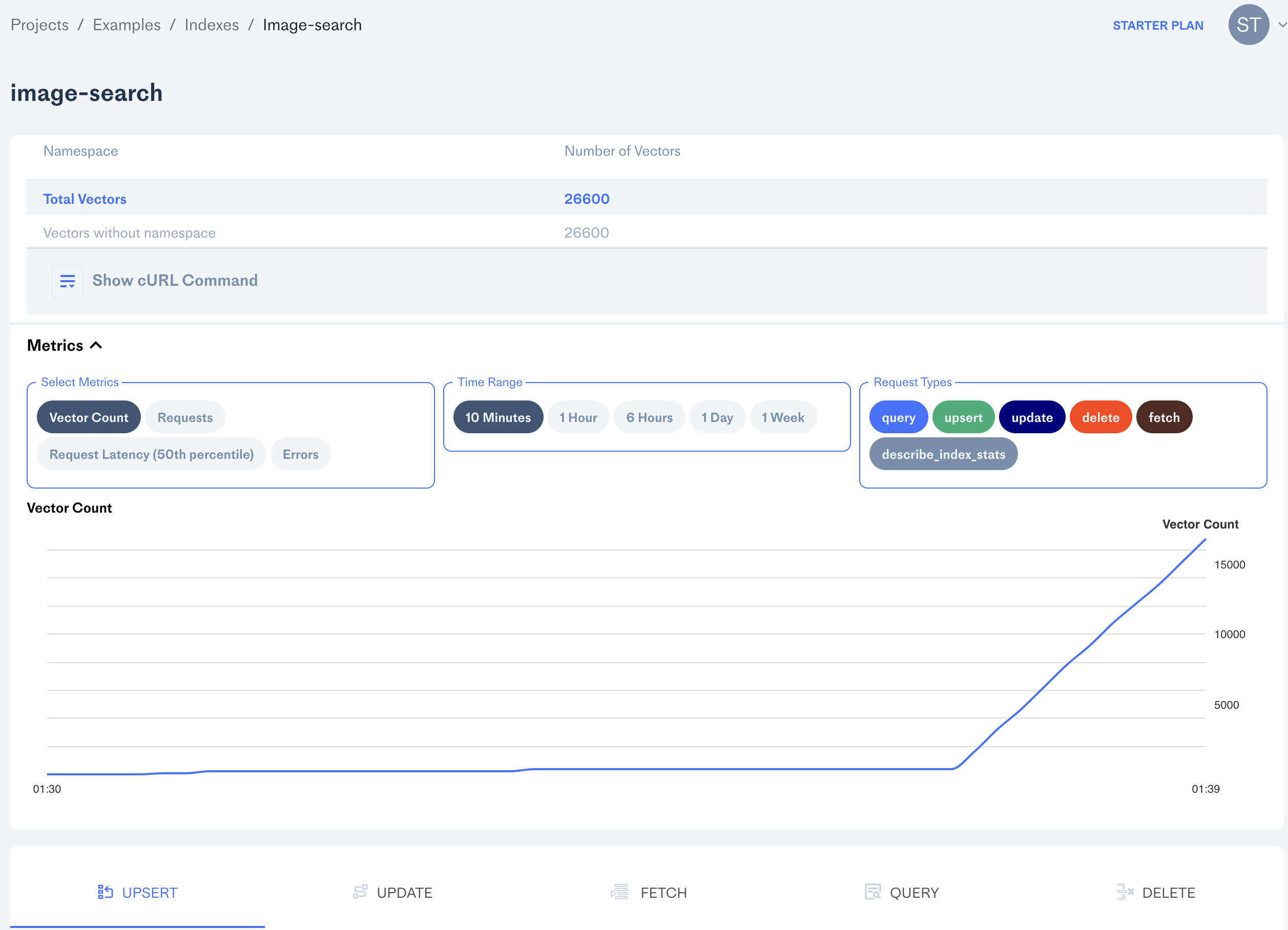The width and height of the screenshot is (1288, 930).
Task: Click the Delete tab icon
Action: pyautogui.click(x=1125, y=892)
